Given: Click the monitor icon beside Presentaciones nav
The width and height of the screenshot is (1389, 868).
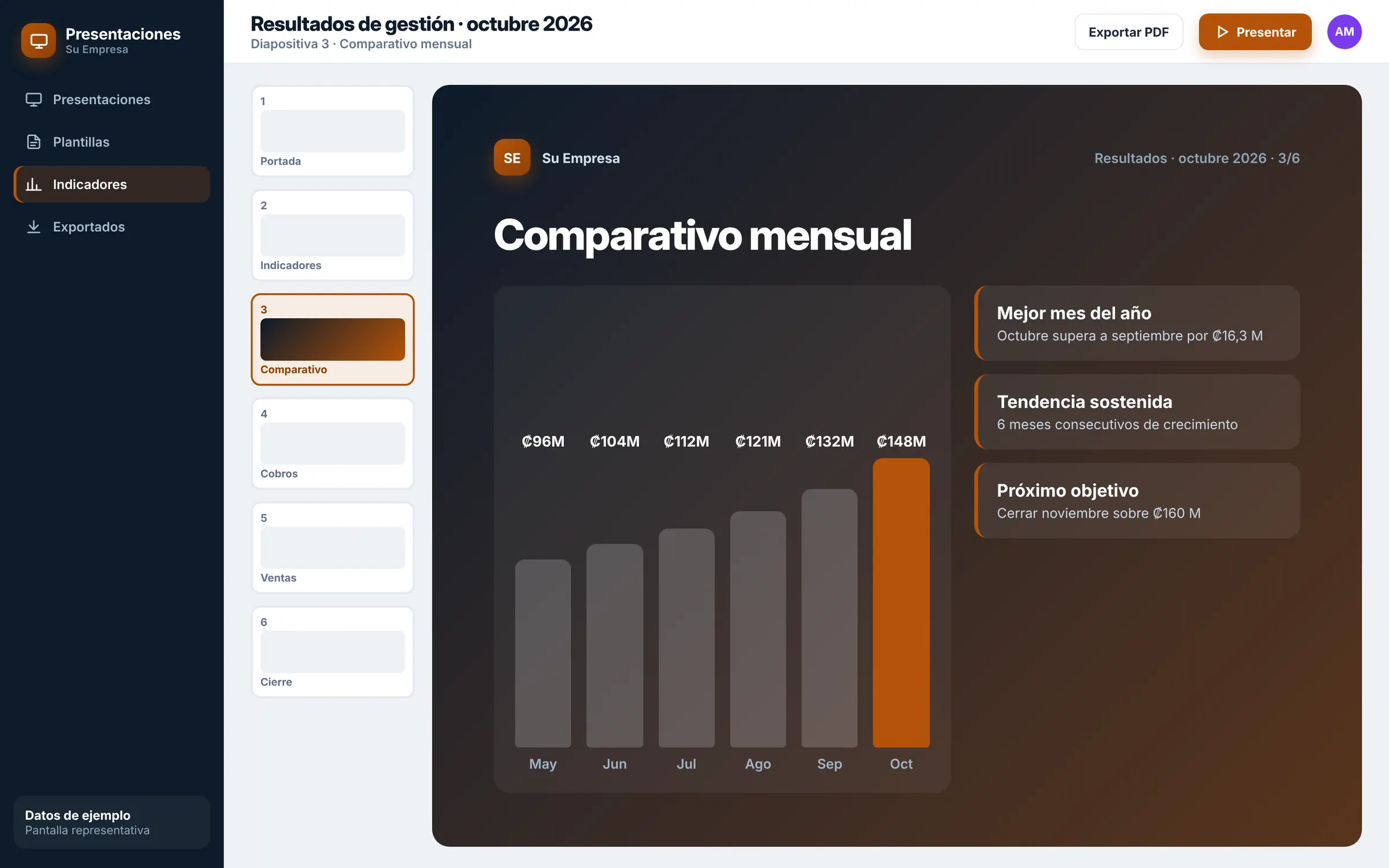Looking at the screenshot, I should [34, 100].
